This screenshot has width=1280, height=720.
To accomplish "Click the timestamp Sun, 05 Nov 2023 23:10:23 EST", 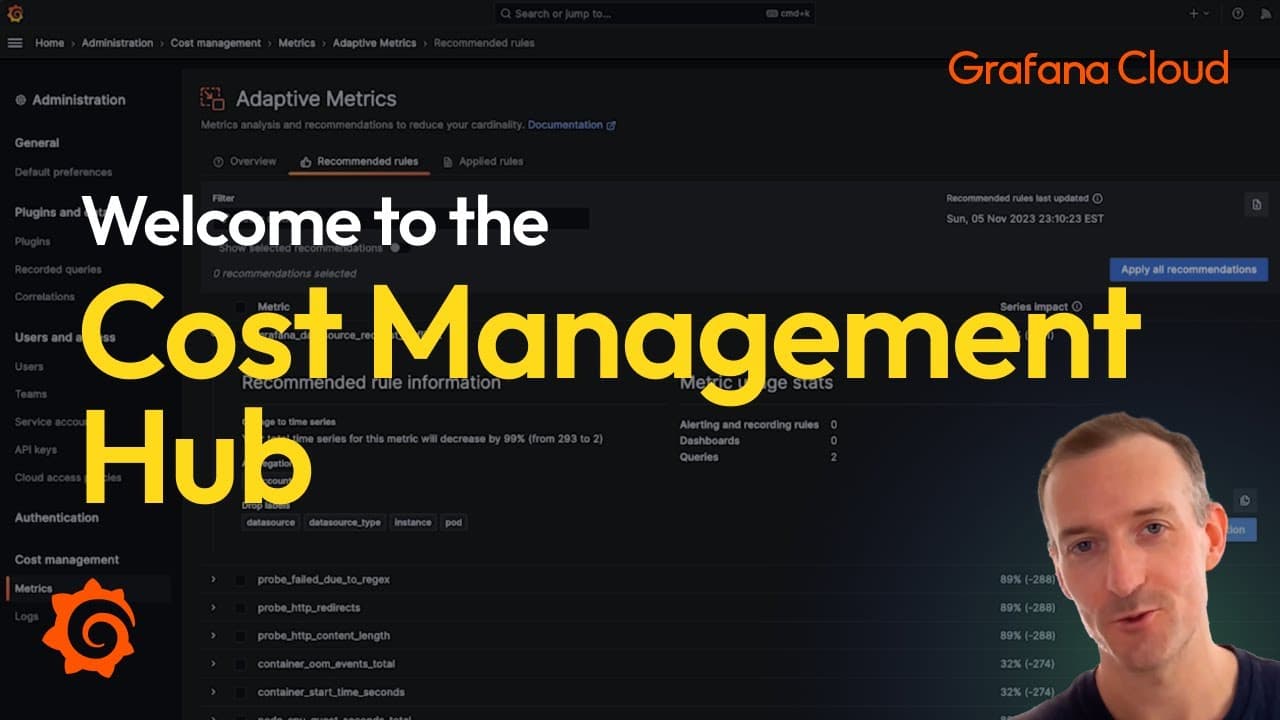I will (x=1025, y=218).
